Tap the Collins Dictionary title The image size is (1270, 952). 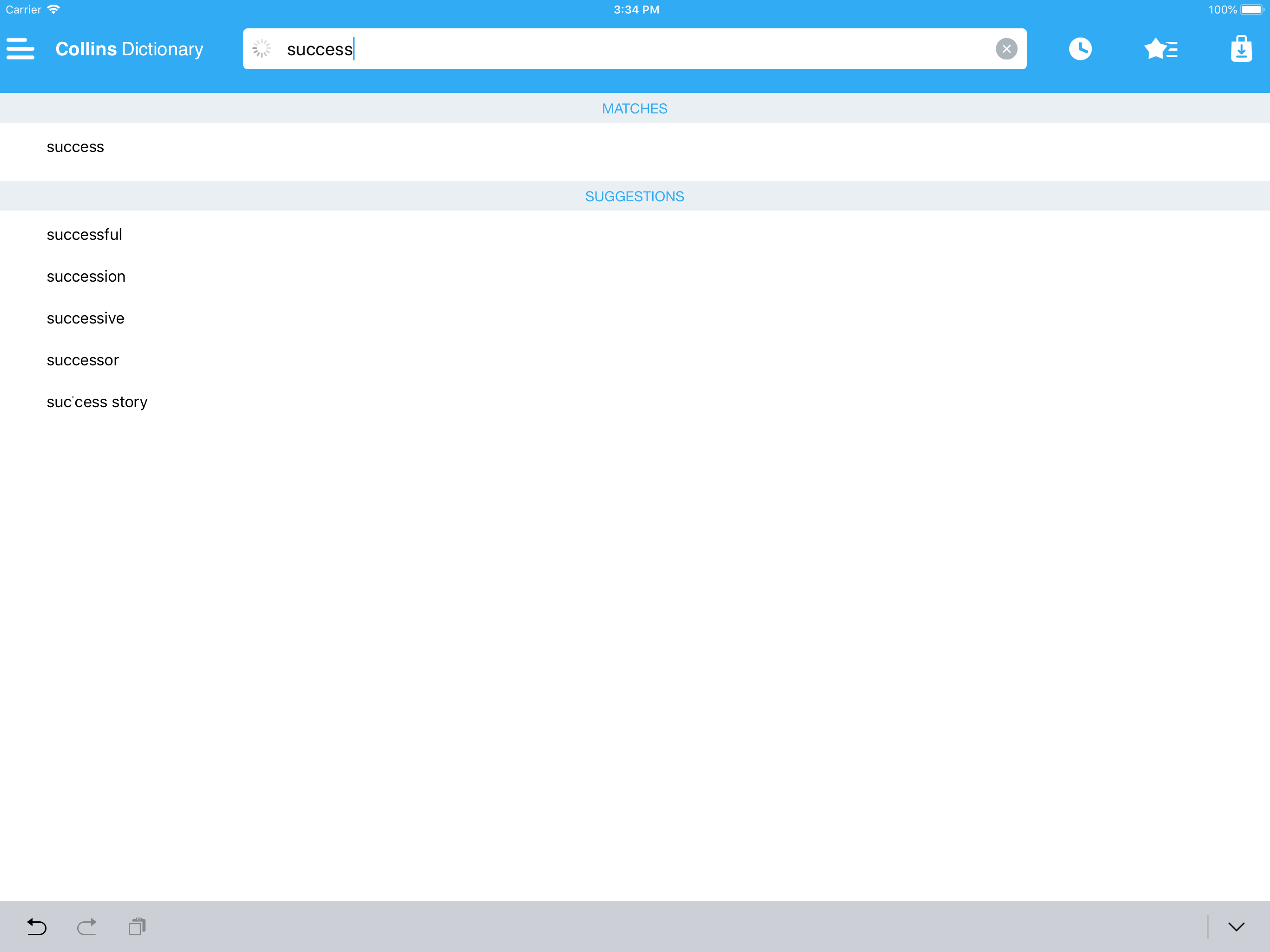click(129, 49)
